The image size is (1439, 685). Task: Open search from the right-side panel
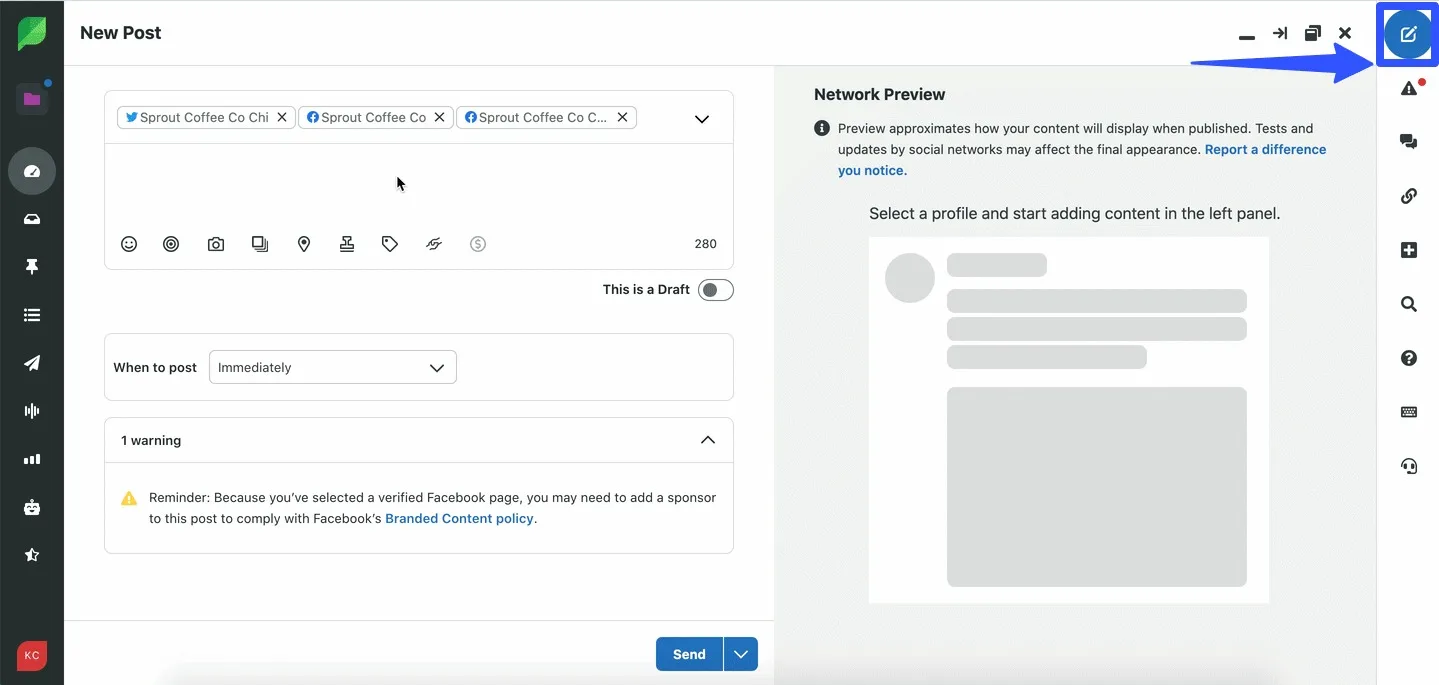pos(1408,304)
